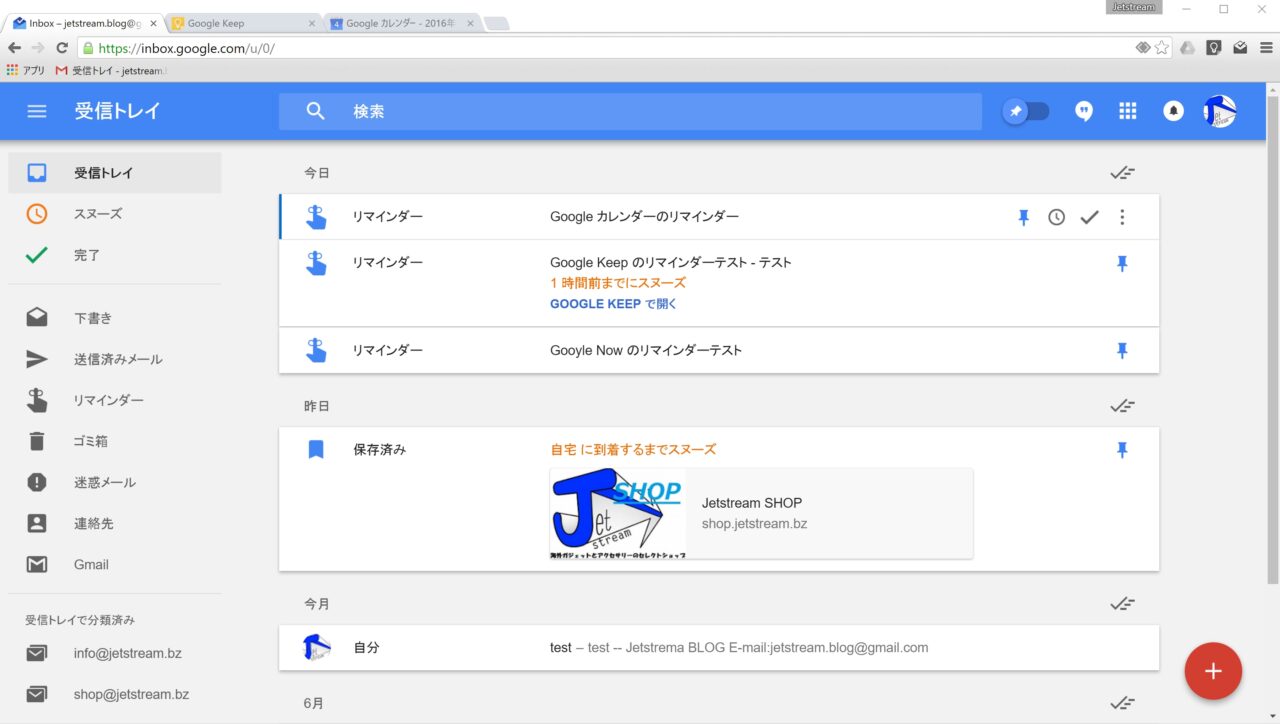Viewport: 1280px width, 724px height.
Task: Sweep all items in 今日 section
Action: [1122, 173]
